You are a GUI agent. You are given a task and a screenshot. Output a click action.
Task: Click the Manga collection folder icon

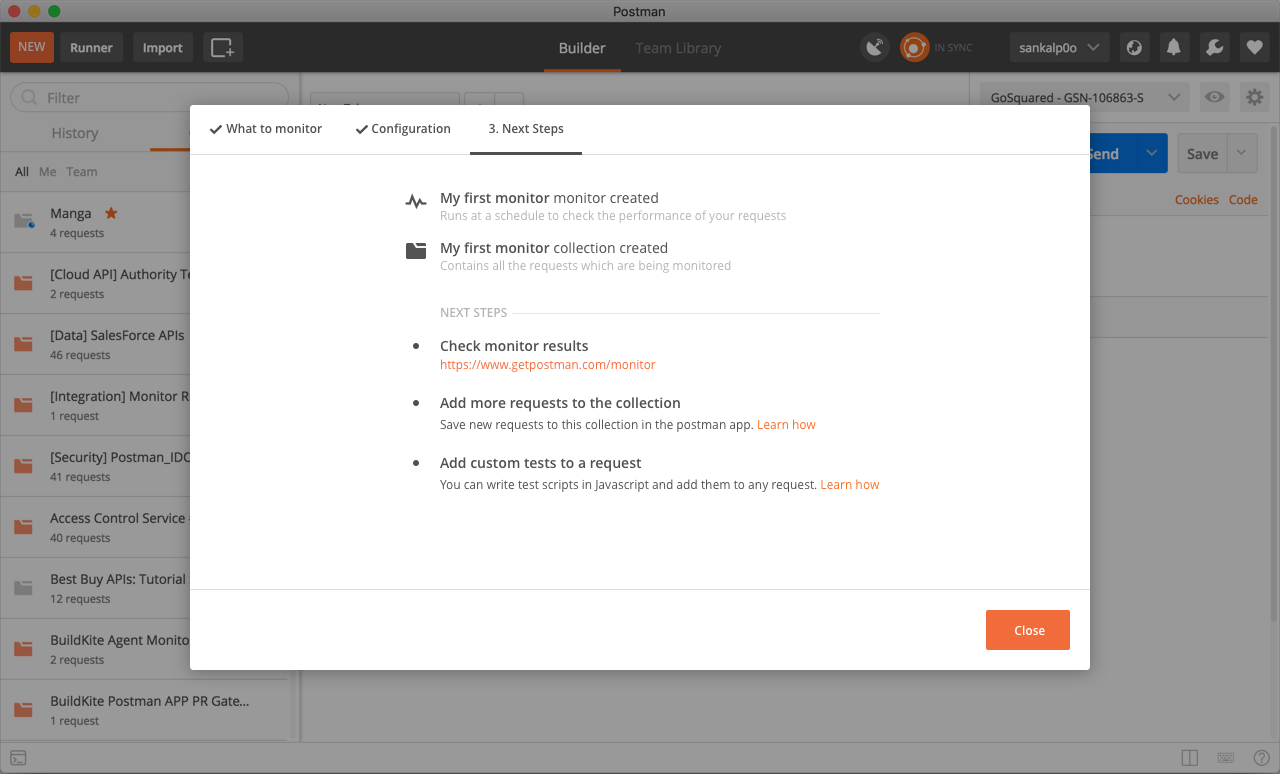coord(24,222)
